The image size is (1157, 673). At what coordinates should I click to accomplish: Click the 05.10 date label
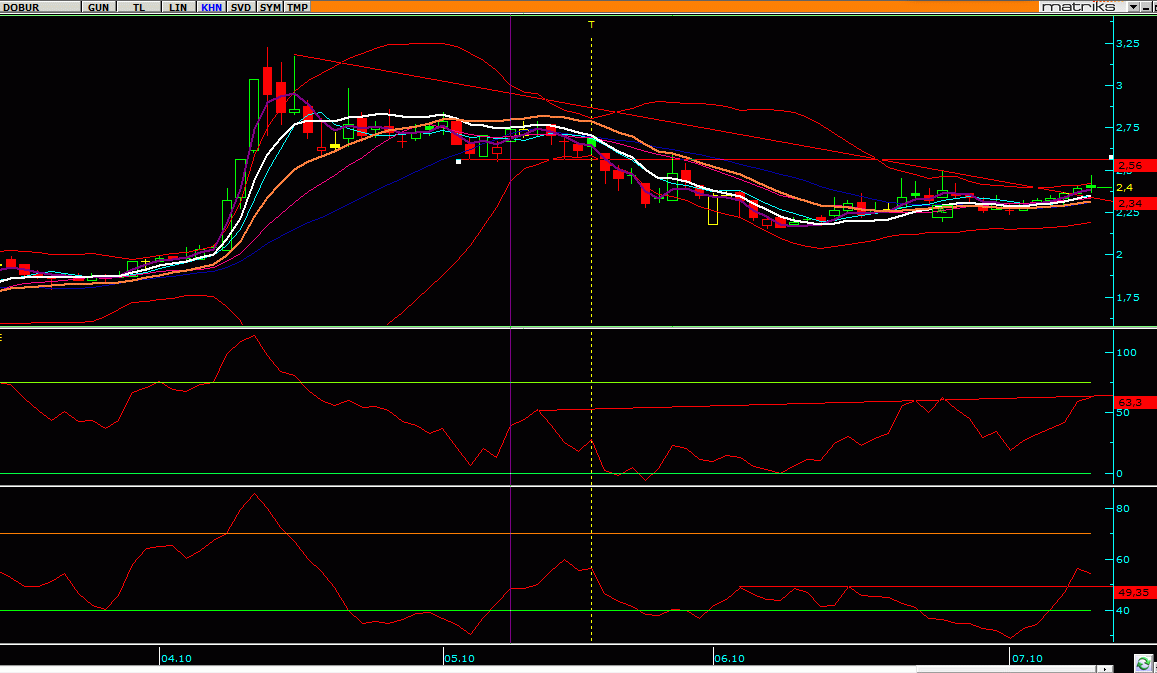460,658
